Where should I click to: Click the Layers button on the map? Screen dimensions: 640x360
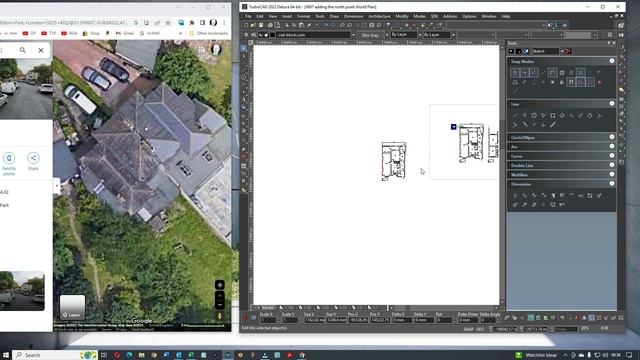pos(72,307)
